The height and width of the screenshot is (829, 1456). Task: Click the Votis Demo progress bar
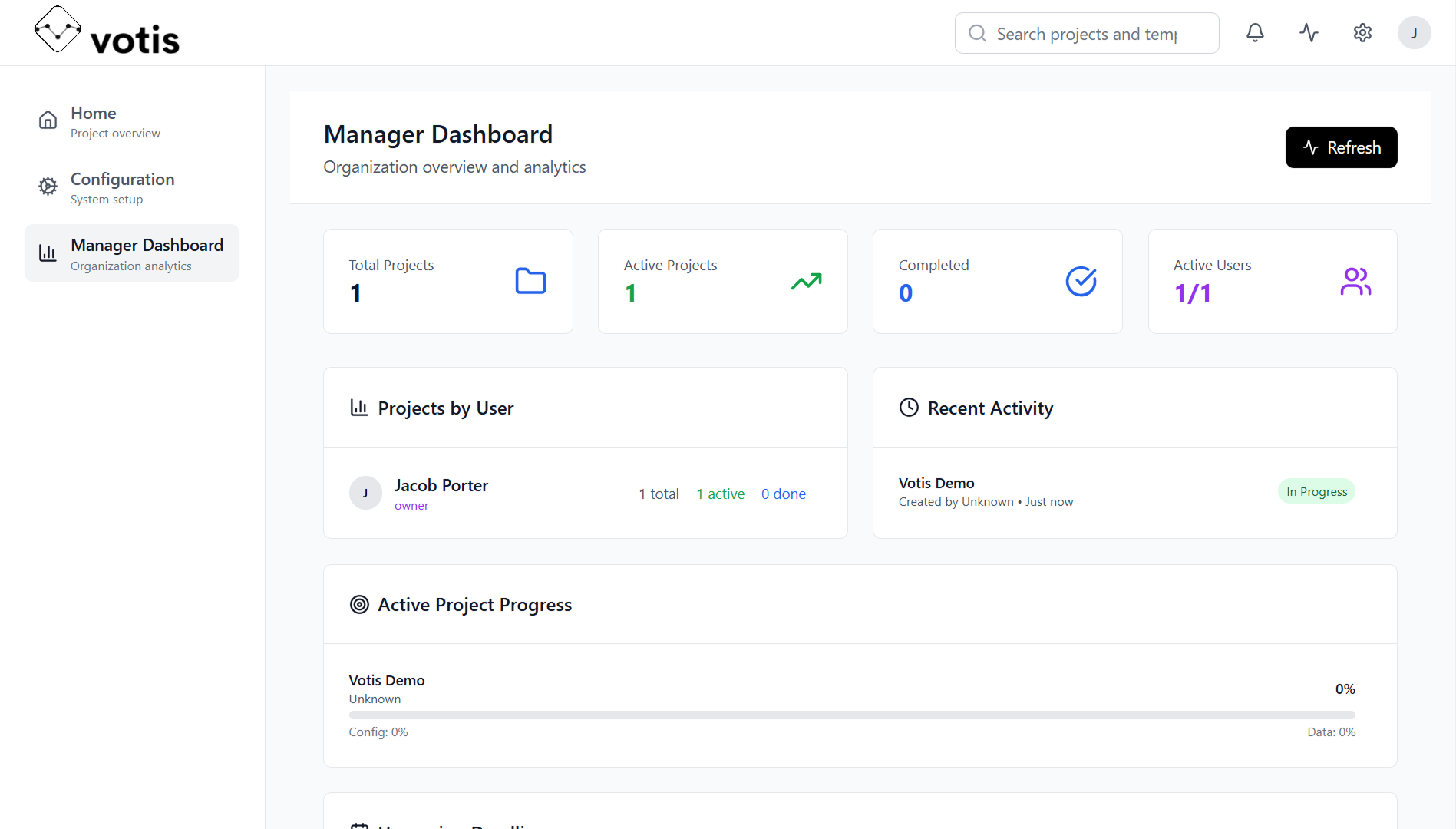(x=852, y=715)
